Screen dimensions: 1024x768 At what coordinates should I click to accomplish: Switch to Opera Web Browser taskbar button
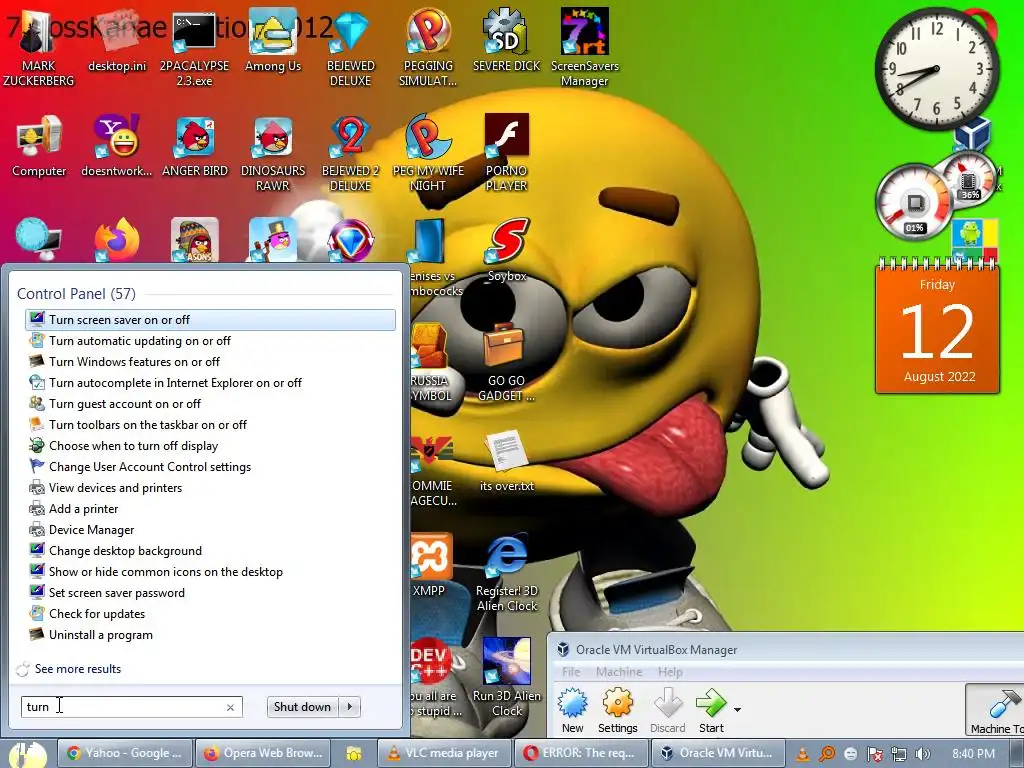pos(263,753)
